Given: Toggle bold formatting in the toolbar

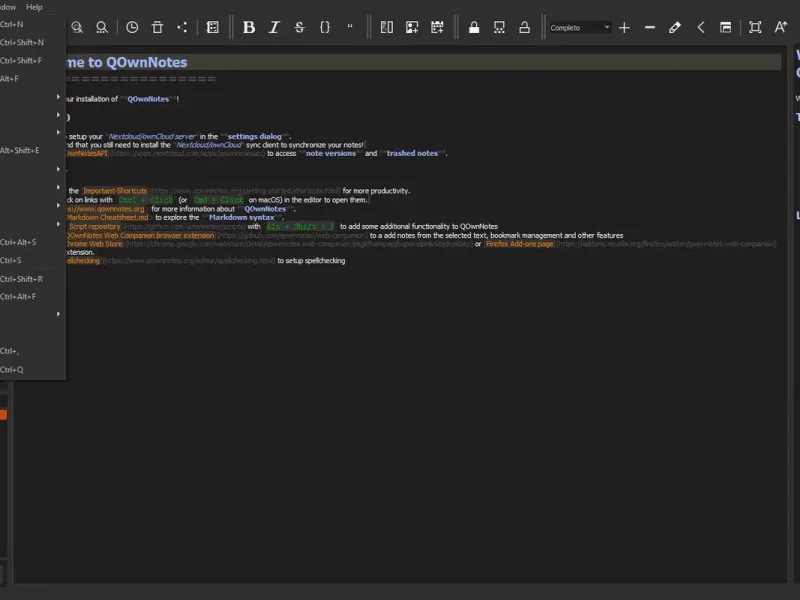Looking at the screenshot, I should click(x=249, y=27).
